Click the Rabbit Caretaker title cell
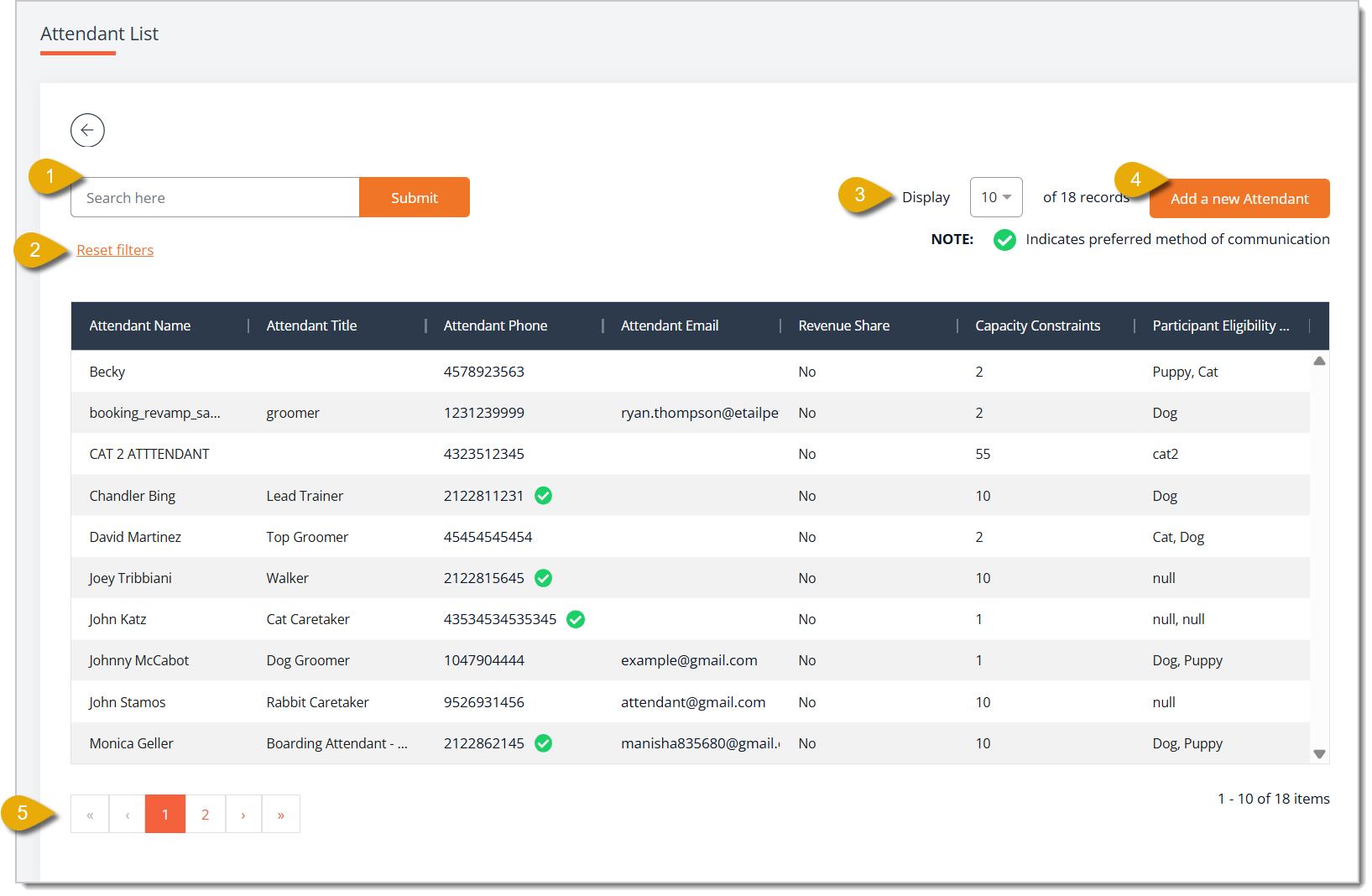 click(x=317, y=702)
